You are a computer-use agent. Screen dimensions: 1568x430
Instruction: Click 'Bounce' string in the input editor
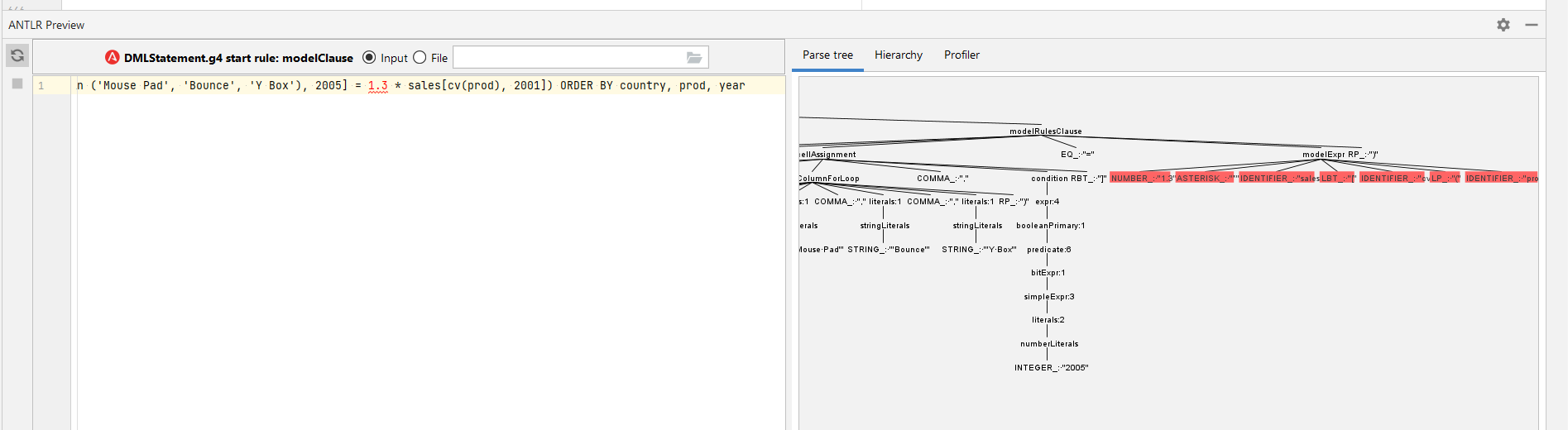click(x=209, y=85)
